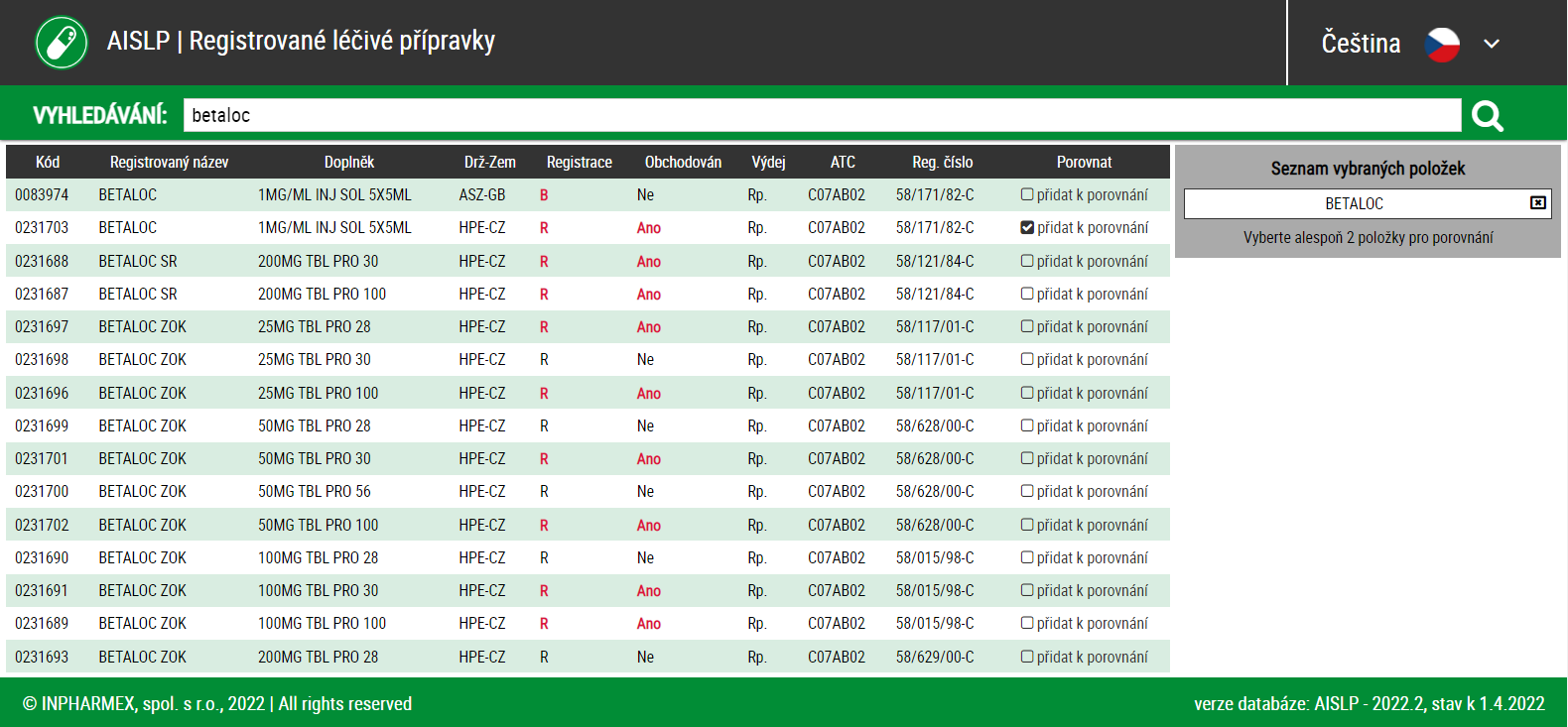
Task: Click Ne traded value in row 0231698
Action: point(645,359)
